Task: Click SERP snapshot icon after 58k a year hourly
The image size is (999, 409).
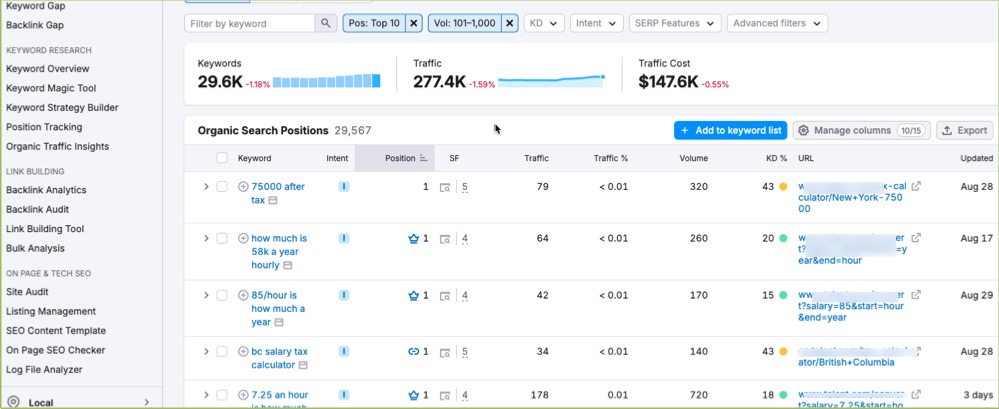Action: tap(287, 265)
